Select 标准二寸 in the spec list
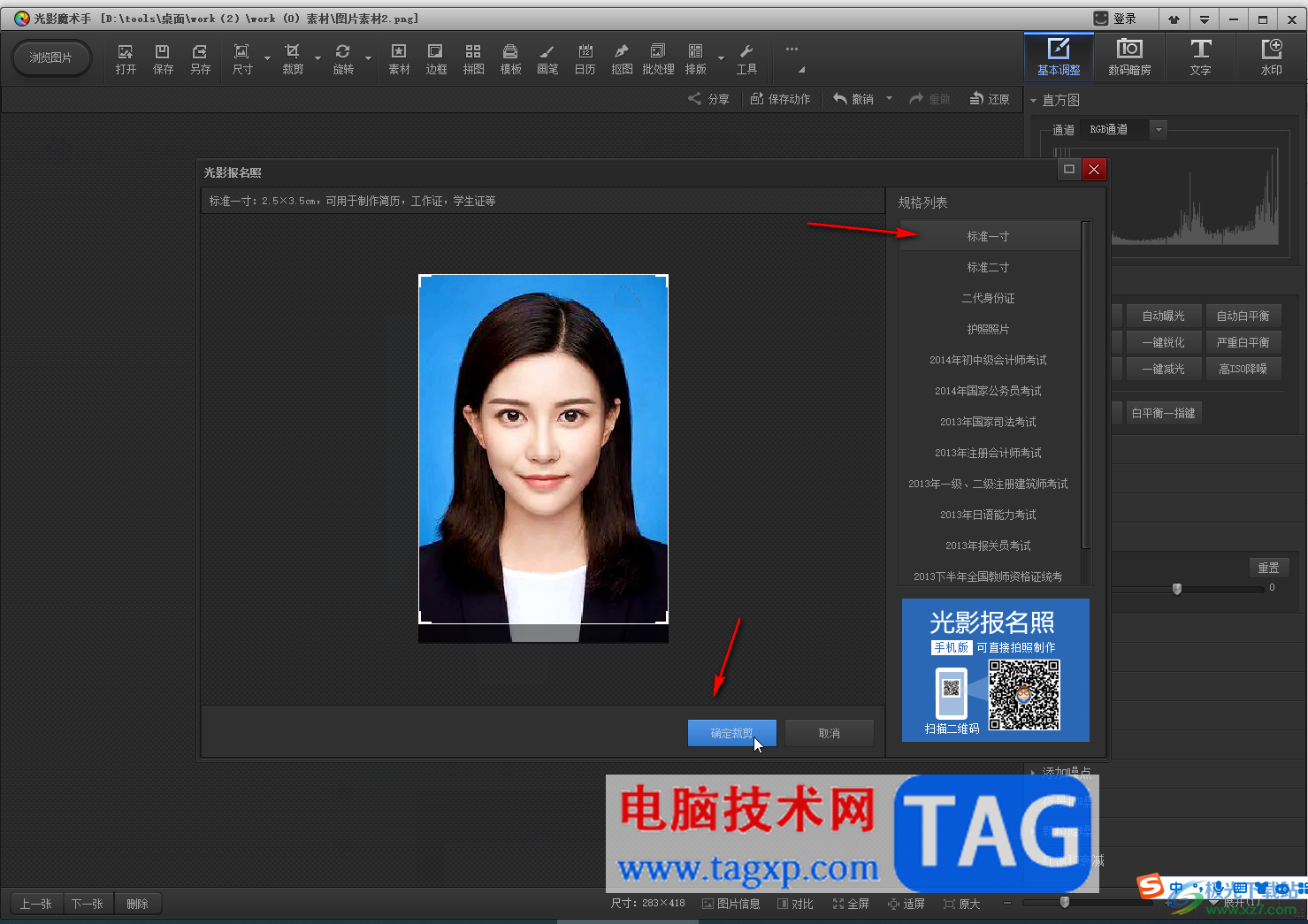Screen dimensions: 1308x924 [989, 267]
